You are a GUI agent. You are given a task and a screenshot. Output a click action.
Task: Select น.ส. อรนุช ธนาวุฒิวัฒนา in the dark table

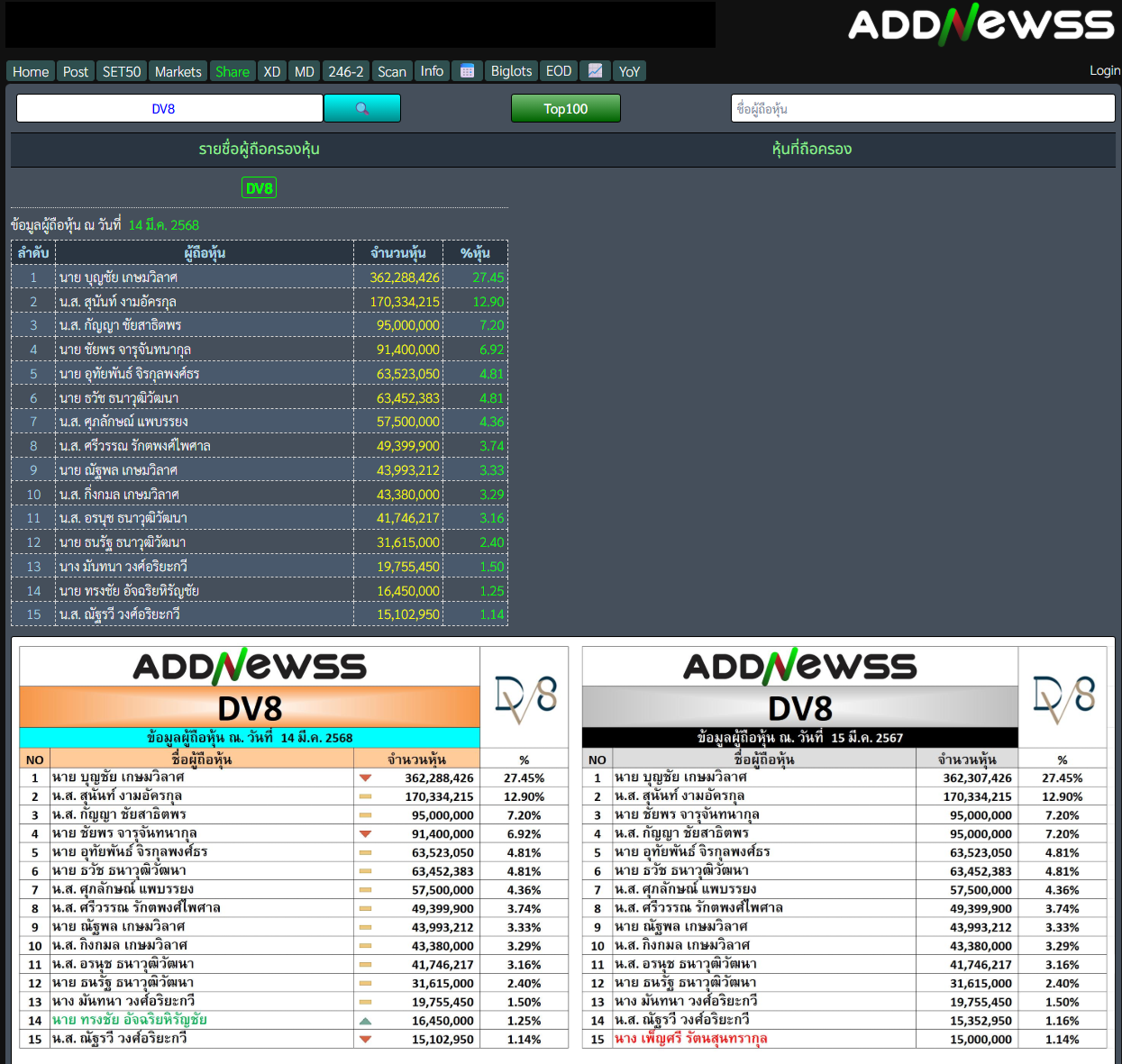[x=123, y=518]
